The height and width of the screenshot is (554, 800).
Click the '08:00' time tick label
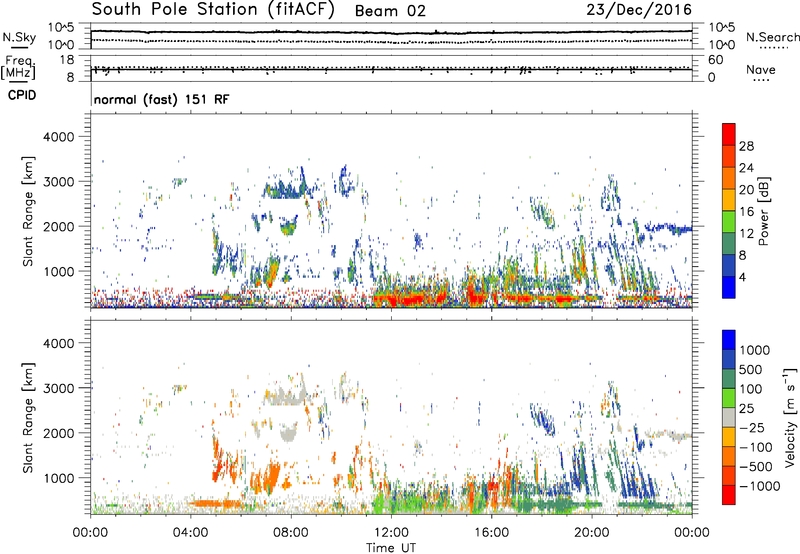click(291, 533)
